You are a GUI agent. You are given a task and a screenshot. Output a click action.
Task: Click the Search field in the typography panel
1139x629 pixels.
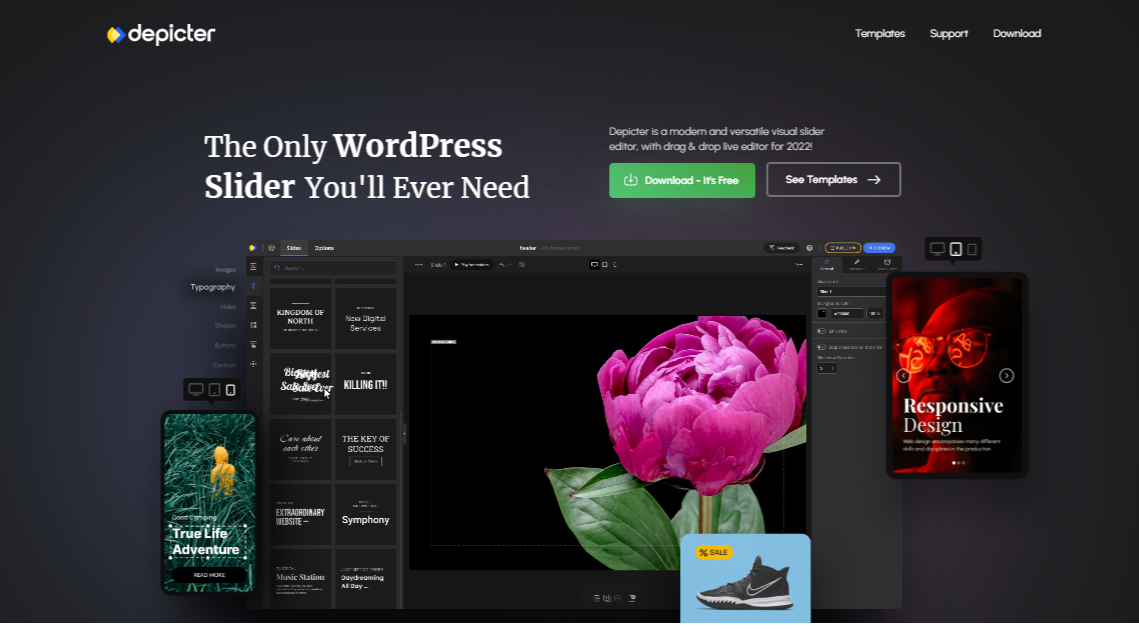coord(333,268)
